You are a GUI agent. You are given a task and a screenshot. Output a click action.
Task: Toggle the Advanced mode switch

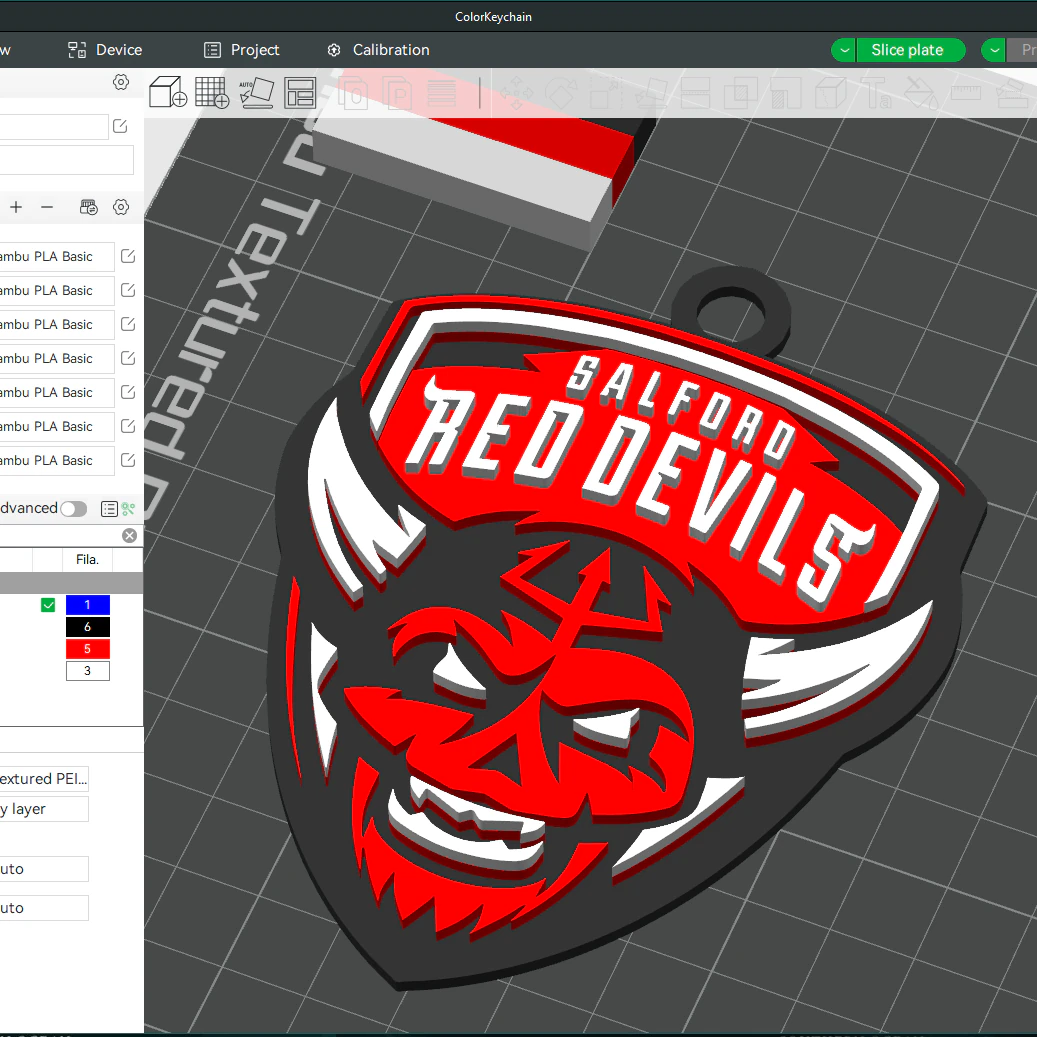73,508
